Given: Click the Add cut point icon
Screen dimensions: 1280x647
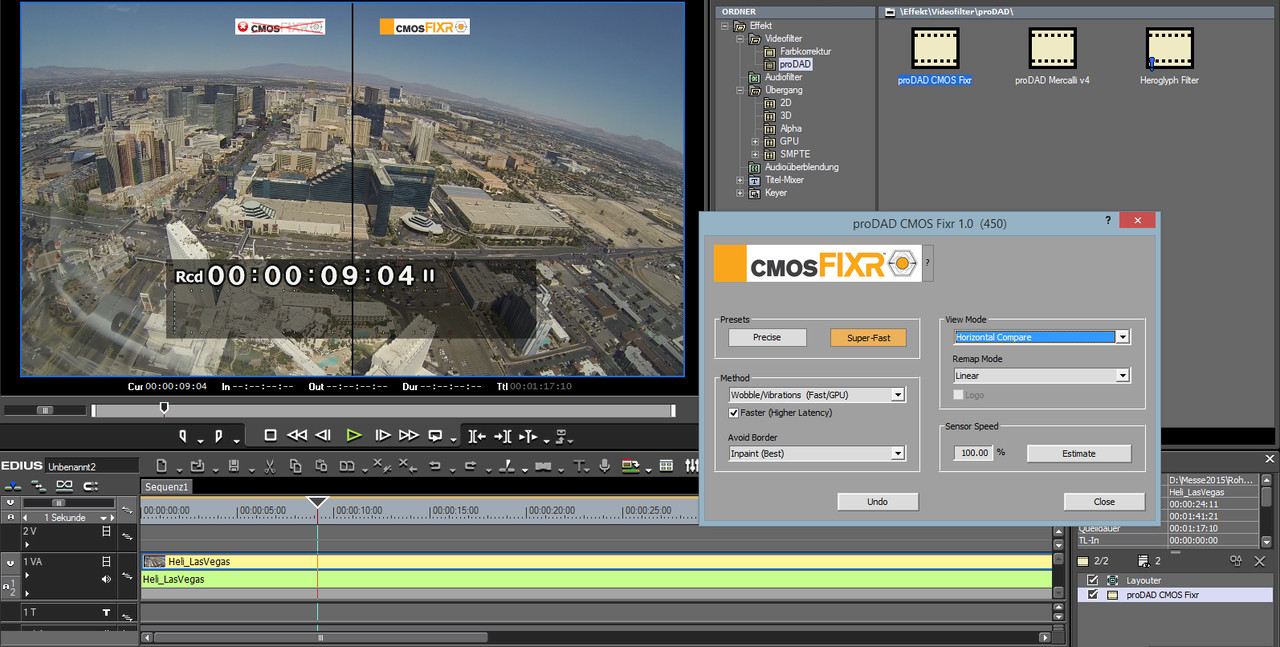Looking at the screenshot, I should coord(506,466).
